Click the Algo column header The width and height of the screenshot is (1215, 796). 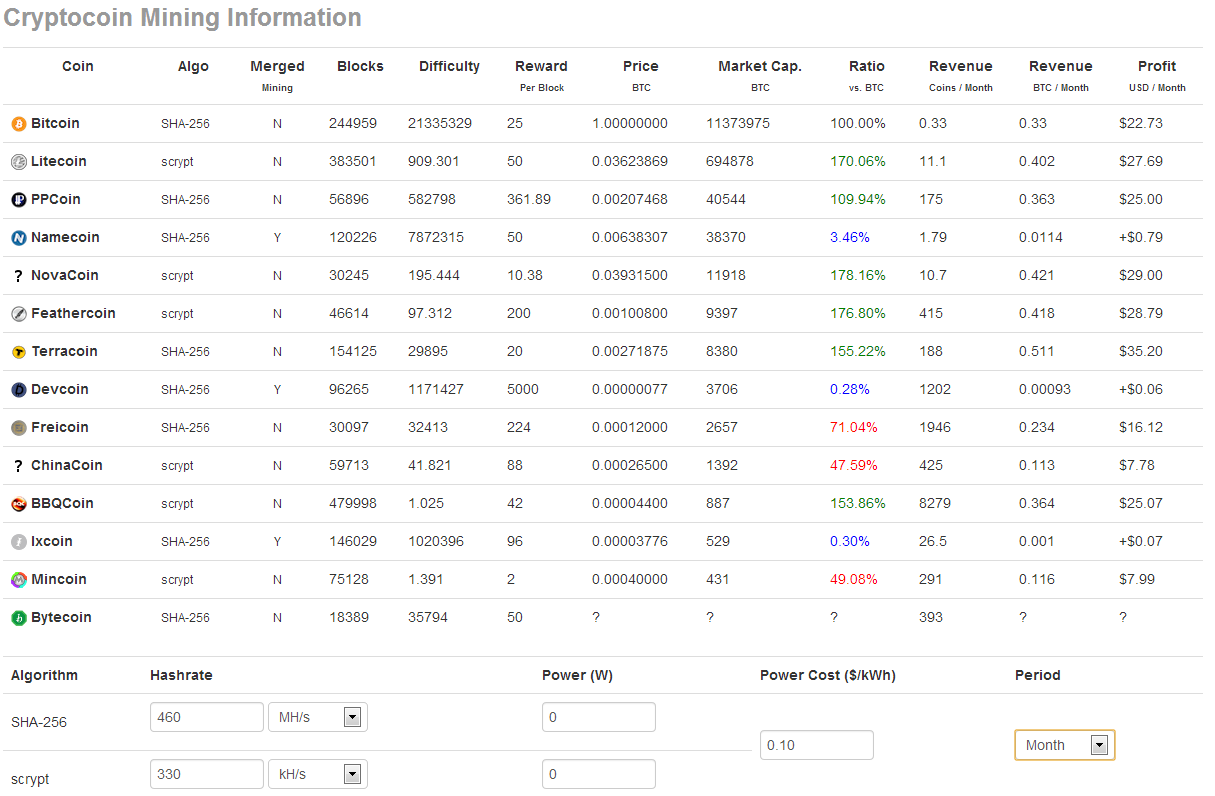(193, 66)
